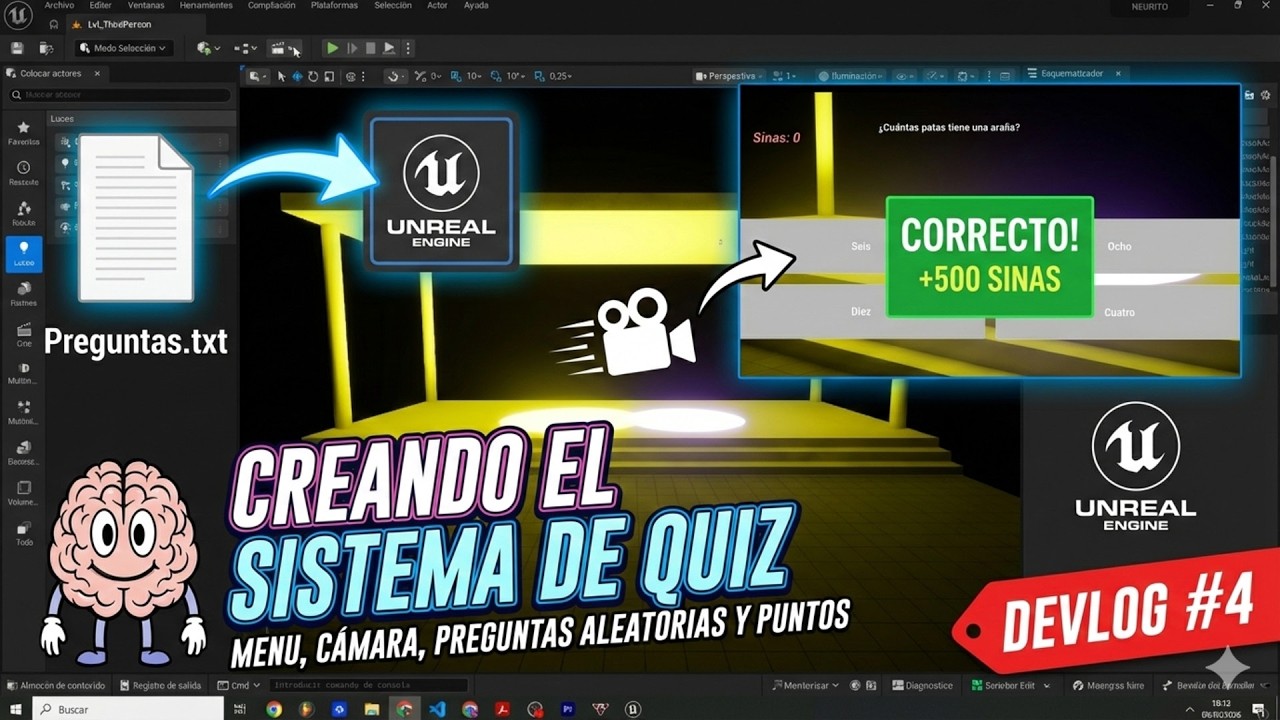
Task: Open Windows notification center icon
Action: click(1258, 709)
